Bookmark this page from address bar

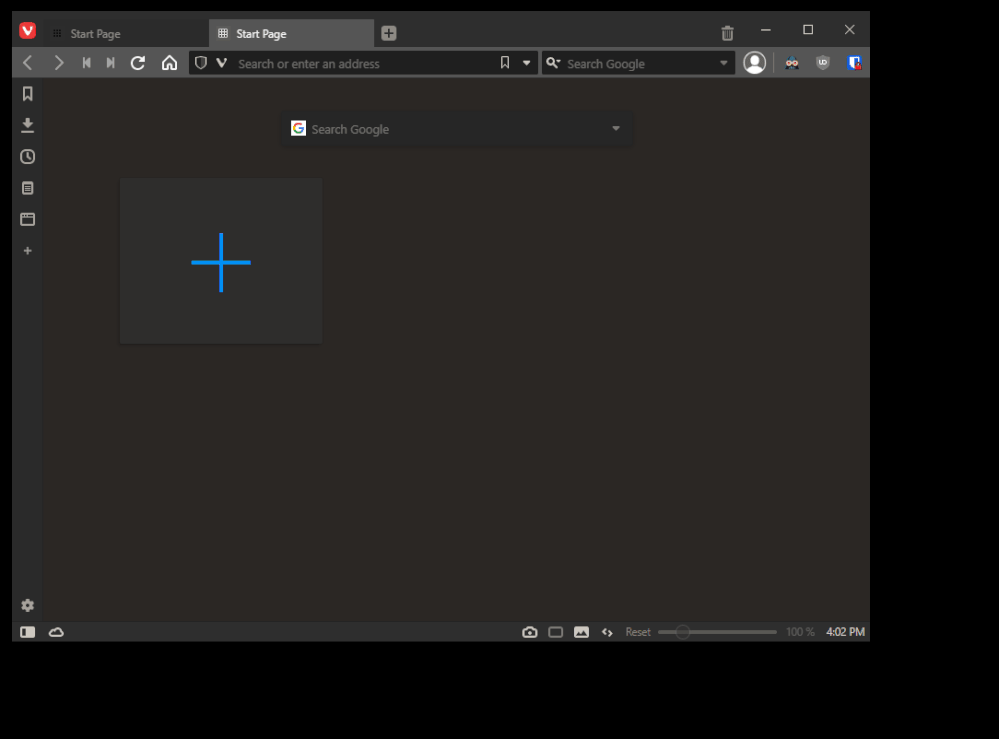point(505,62)
